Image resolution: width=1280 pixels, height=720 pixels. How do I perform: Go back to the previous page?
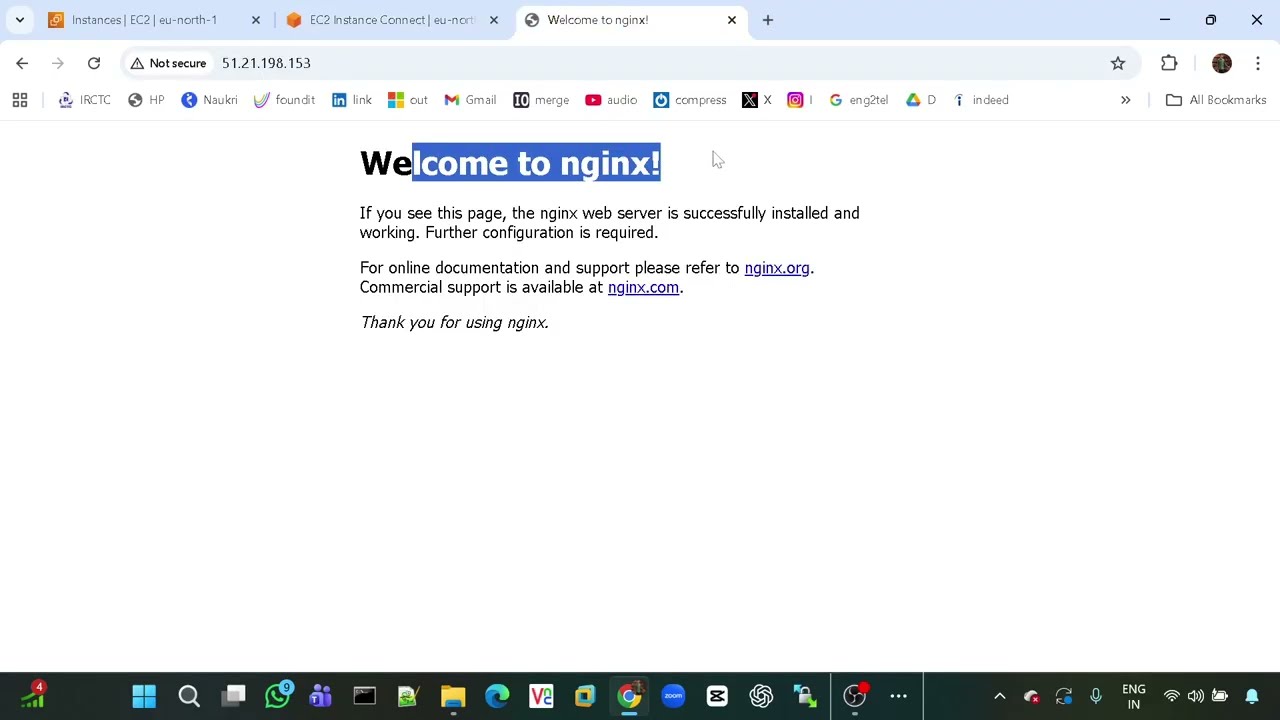(22, 63)
